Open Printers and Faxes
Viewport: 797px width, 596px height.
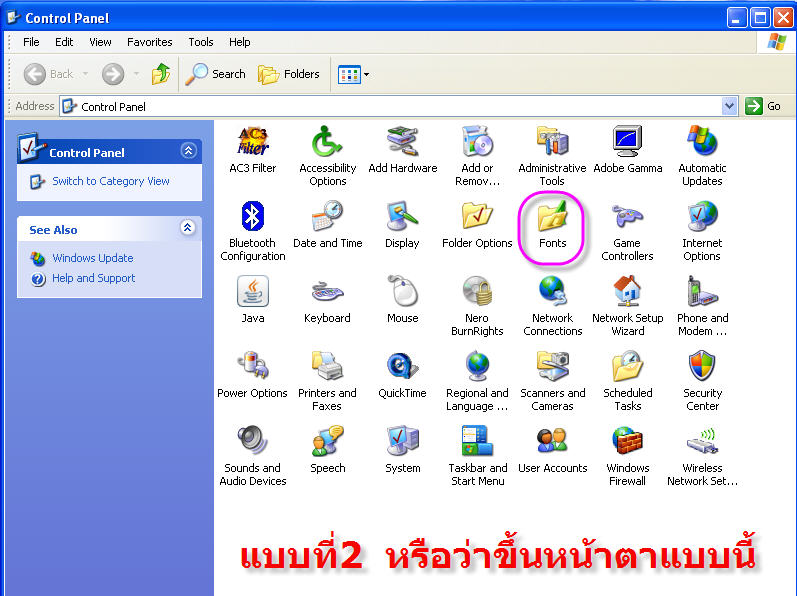tap(328, 382)
